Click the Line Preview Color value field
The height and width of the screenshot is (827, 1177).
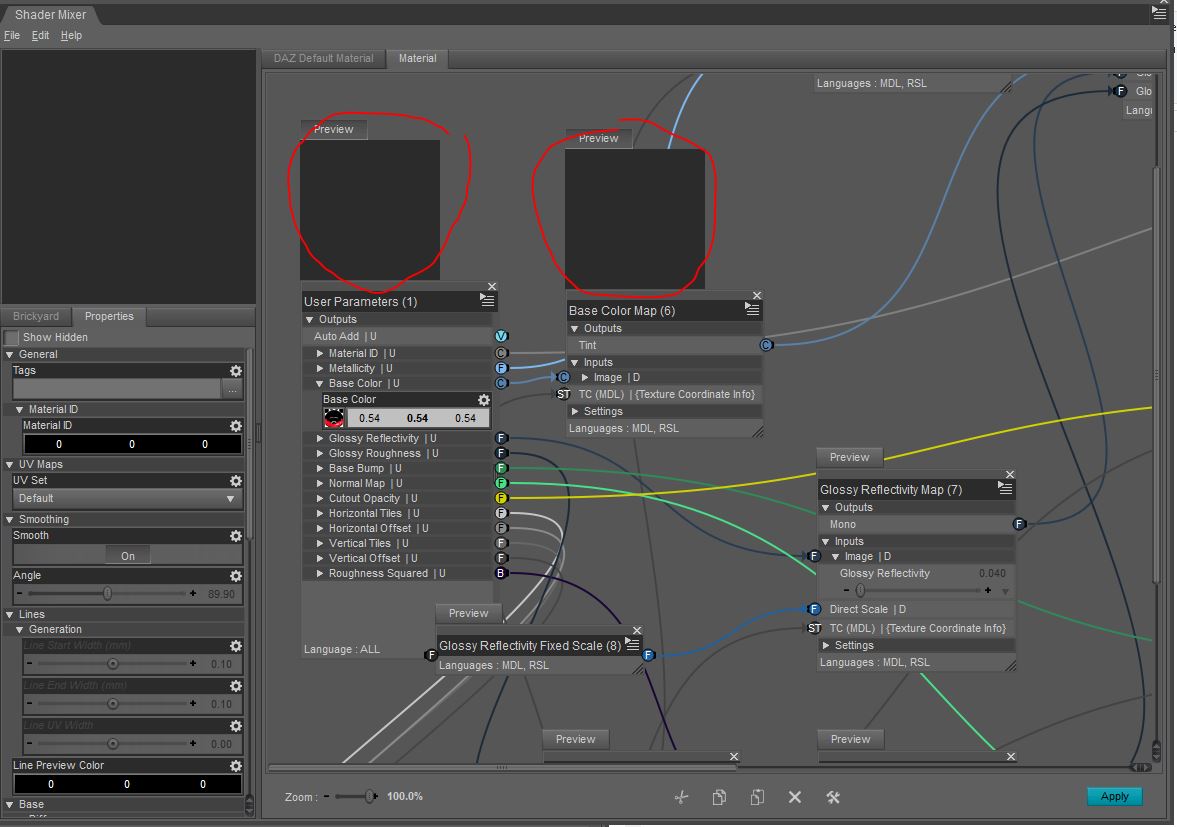pyautogui.click(x=126, y=784)
